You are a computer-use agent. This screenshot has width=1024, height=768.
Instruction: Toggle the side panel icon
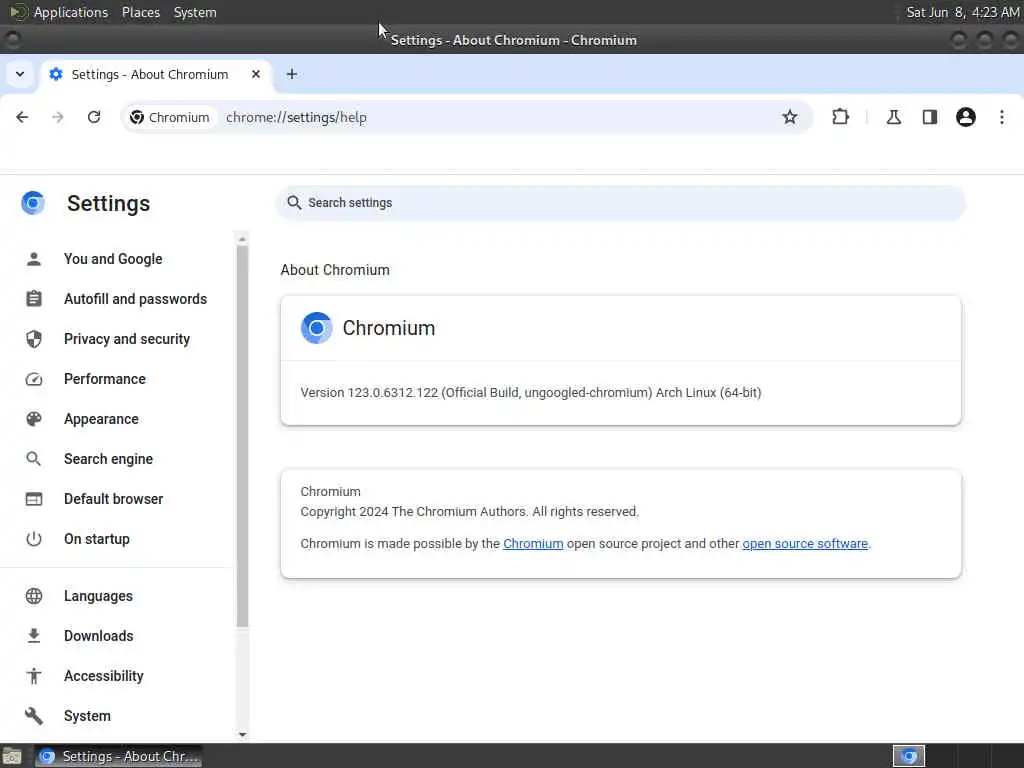click(x=929, y=117)
